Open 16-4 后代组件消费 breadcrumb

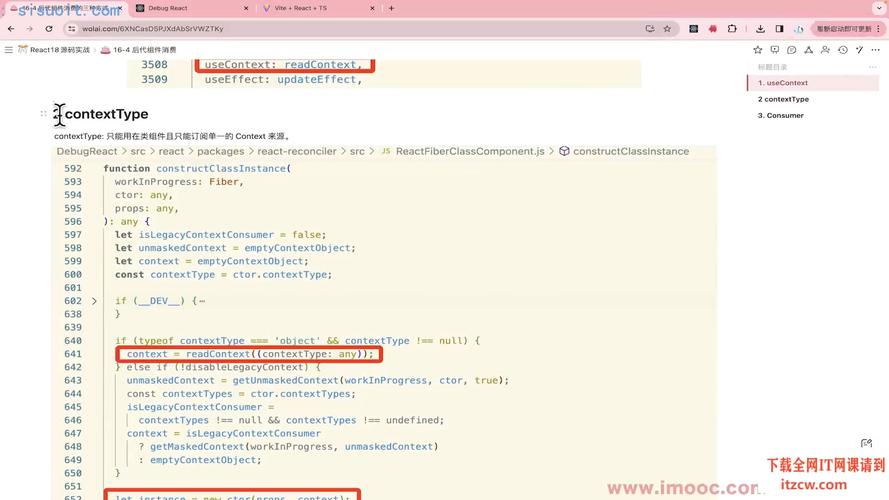(139, 50)
